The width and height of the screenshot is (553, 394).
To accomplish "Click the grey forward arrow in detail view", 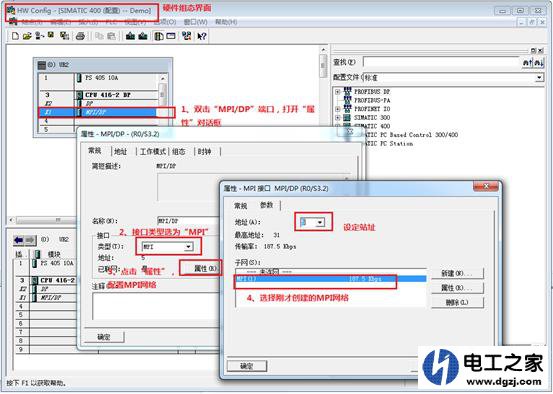I will click(x=30, y=240).
